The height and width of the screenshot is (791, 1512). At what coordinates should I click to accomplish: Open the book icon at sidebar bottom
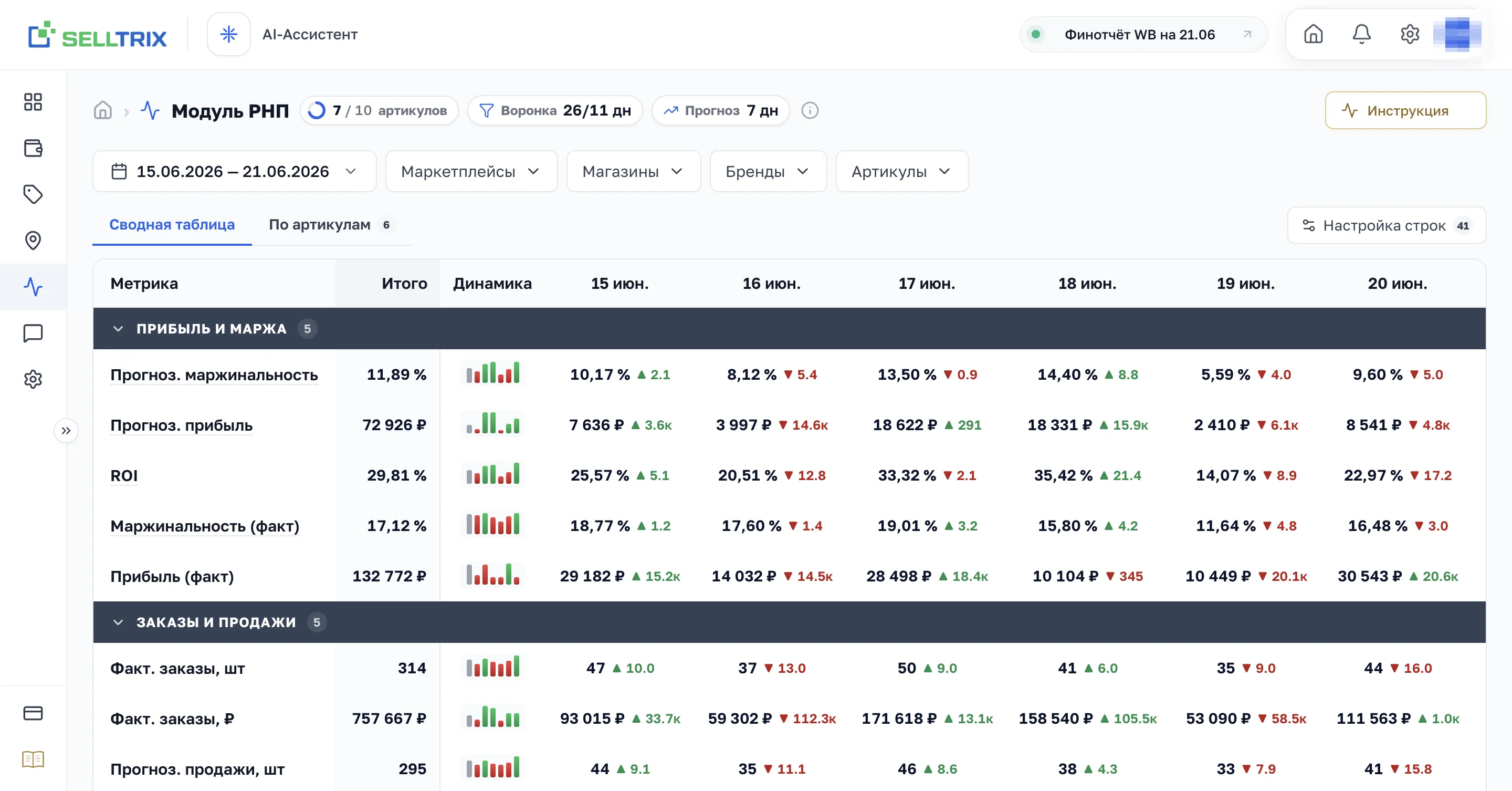(x=33, y=759)
